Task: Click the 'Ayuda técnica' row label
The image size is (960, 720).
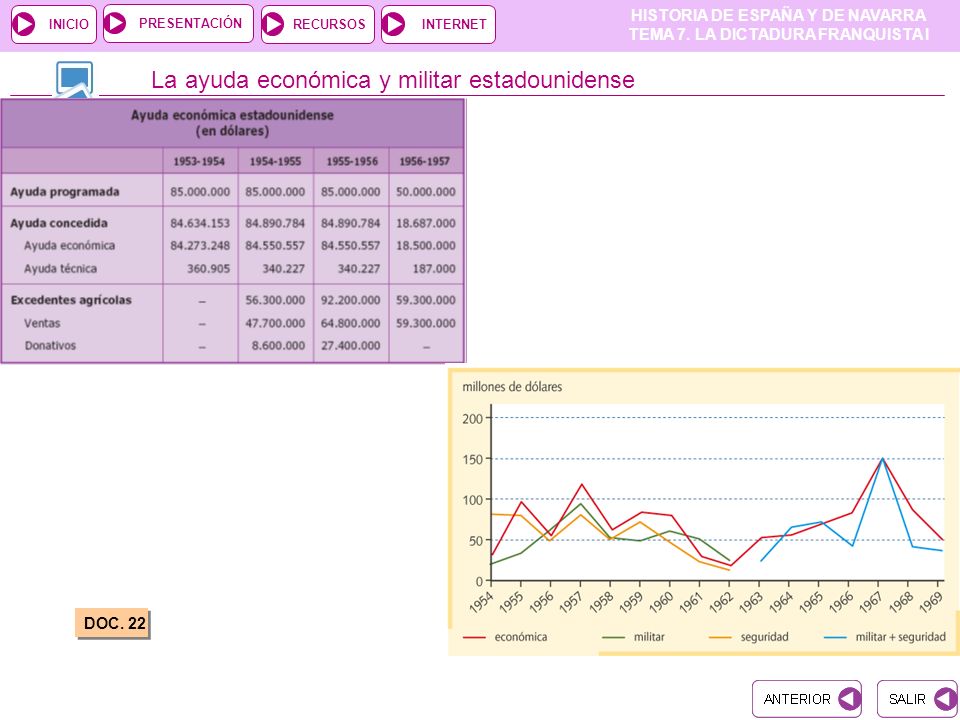Action: pos(60,268)
